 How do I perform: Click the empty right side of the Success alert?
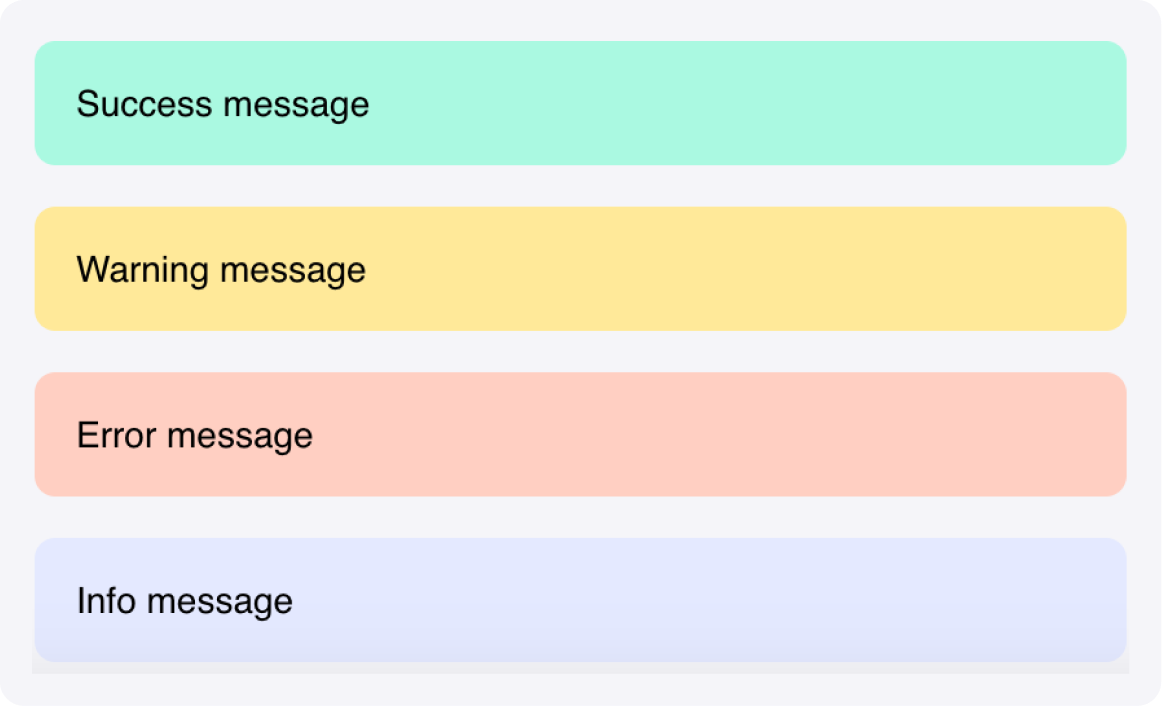(815, 103)
